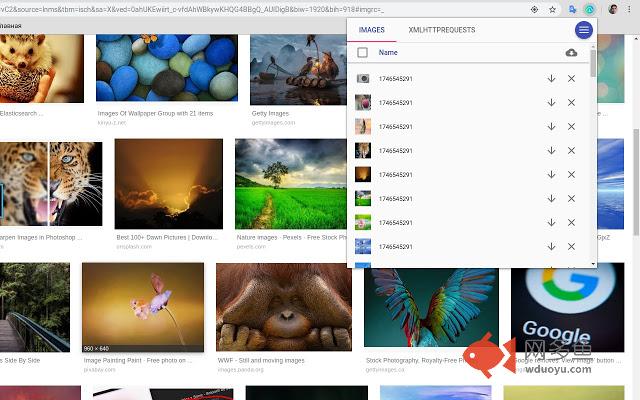This screenshot has width=640, height=400.
Task: Click 'Nature images · Pexels' caption
Action: click(x=292, y=238)
